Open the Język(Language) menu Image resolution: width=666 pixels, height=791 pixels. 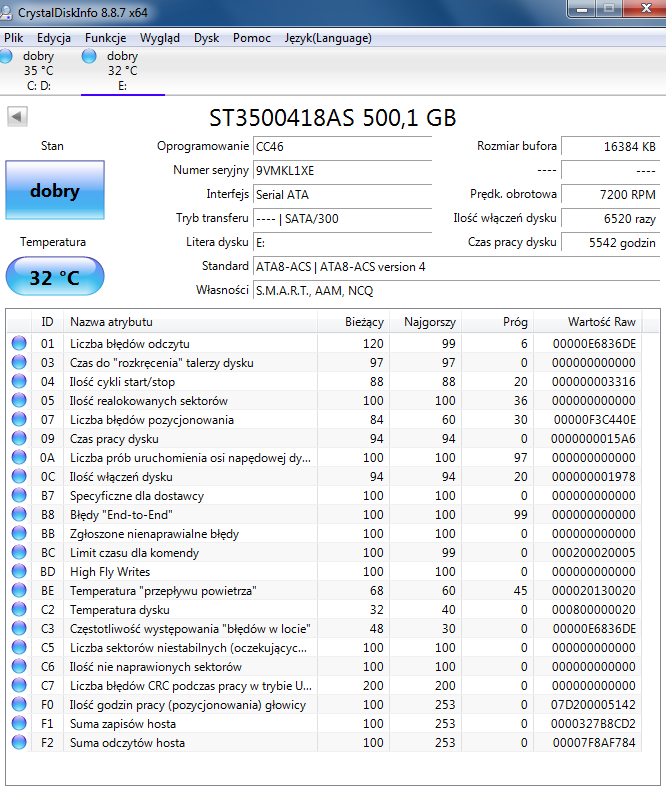point(328,38)
